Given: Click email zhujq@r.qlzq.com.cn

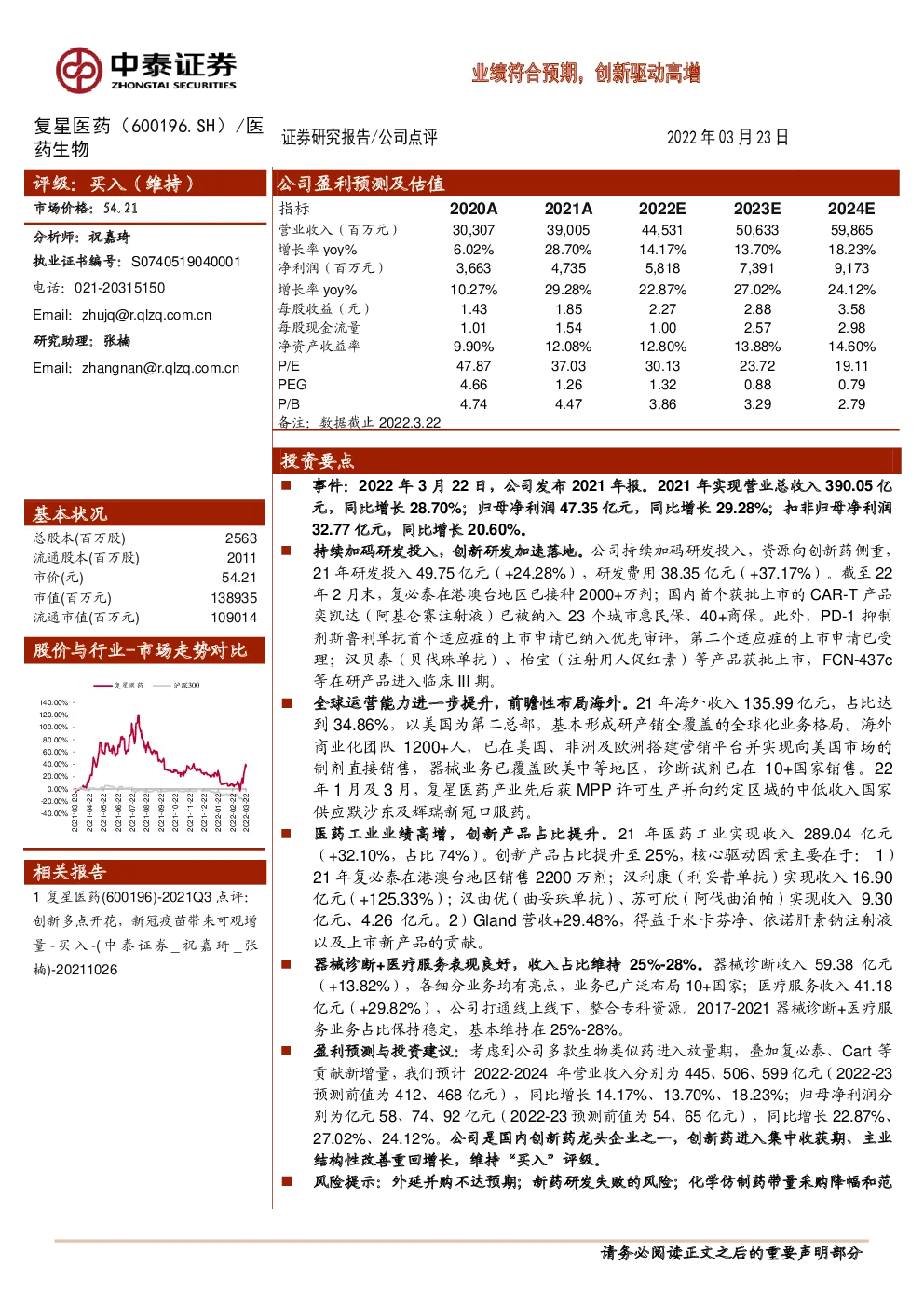Looking at the screenshot, I should point(146,315).
